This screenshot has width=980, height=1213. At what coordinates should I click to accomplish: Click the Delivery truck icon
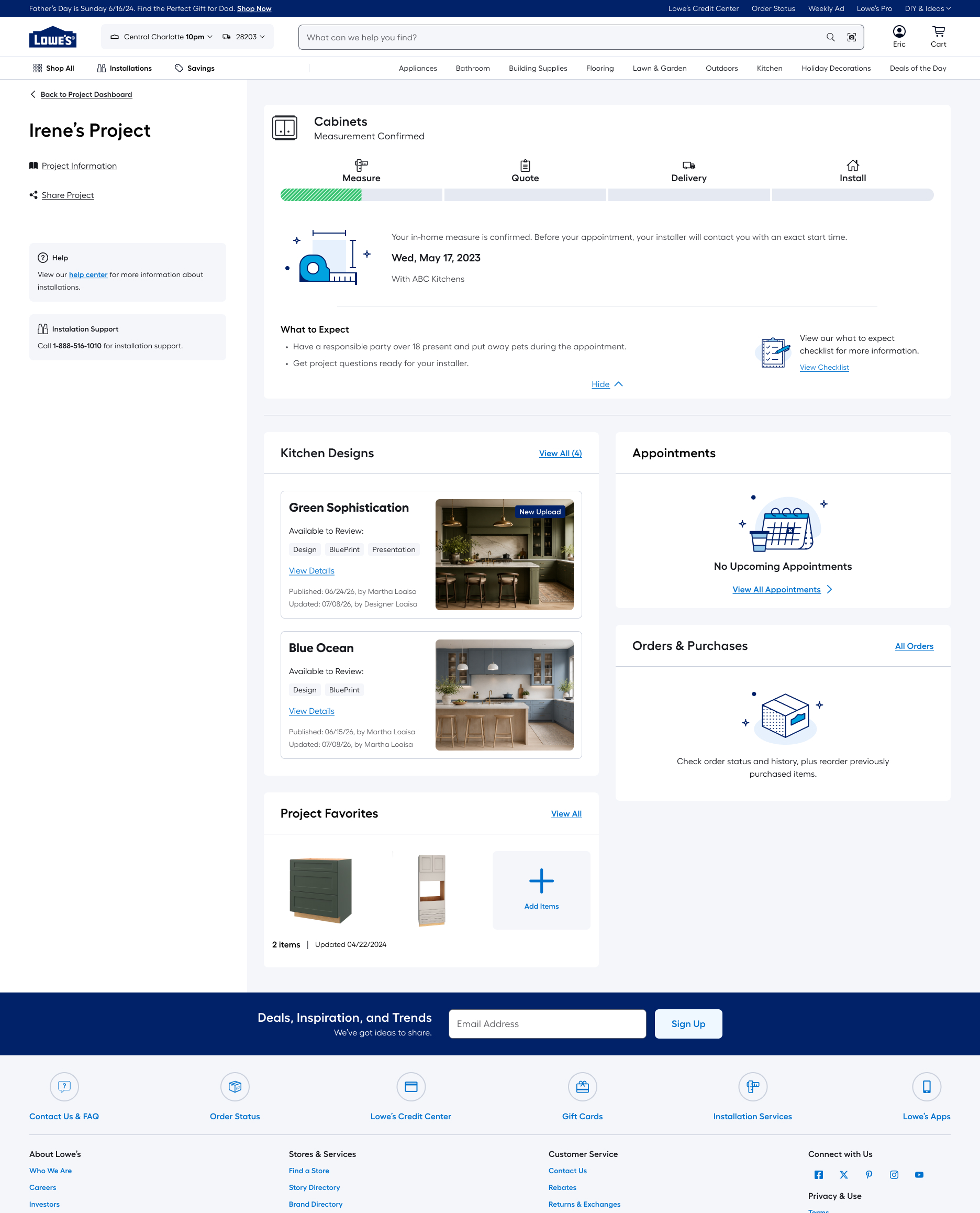tap(689, 166)
